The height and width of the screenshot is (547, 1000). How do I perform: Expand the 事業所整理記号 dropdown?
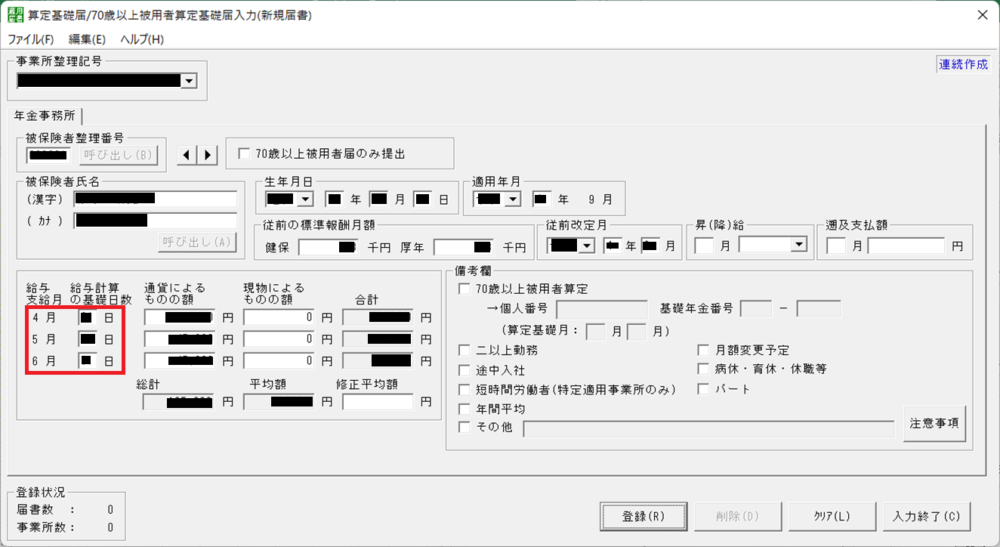point(188,81)
